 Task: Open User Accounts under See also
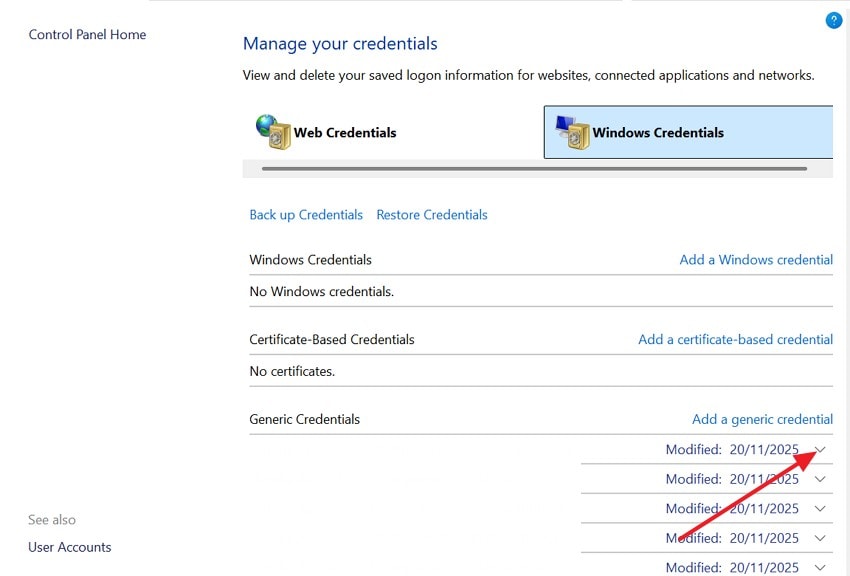click(x=70, y=547)
